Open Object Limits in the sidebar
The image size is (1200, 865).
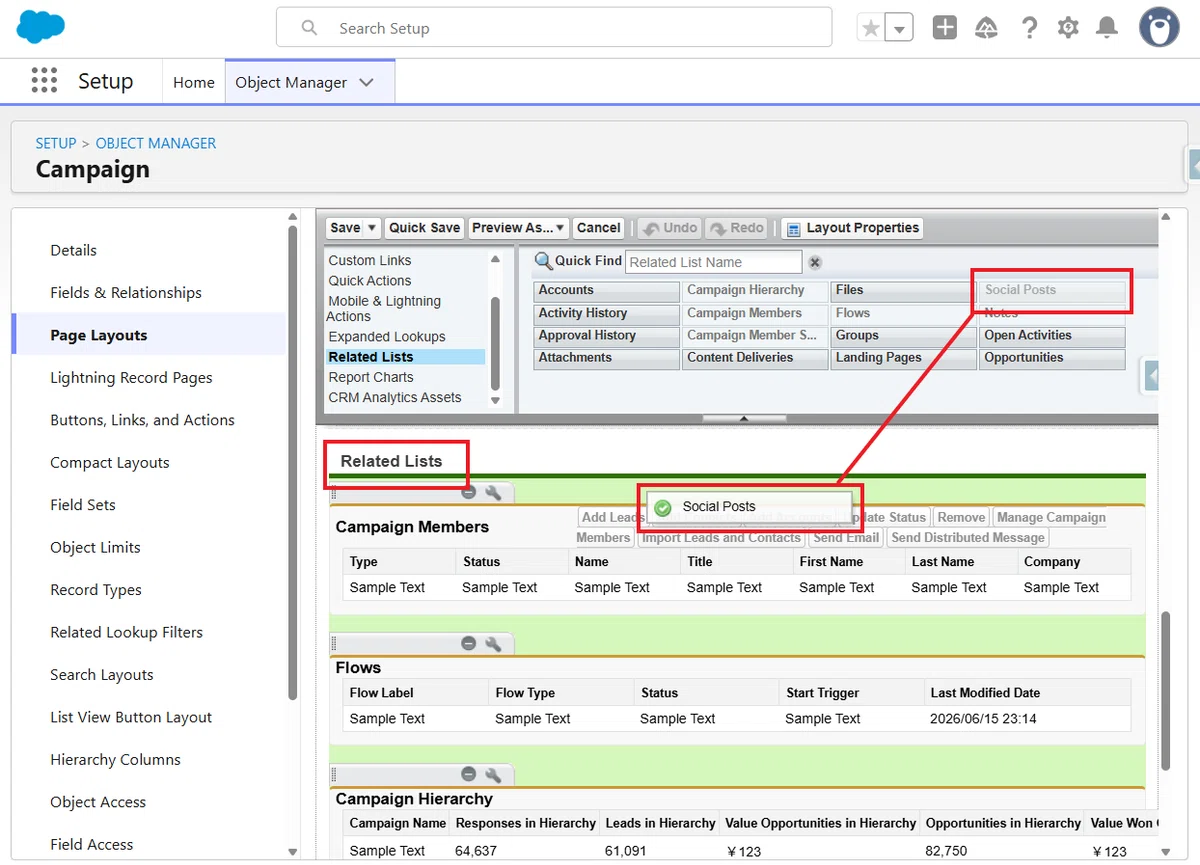click(95, 547)
